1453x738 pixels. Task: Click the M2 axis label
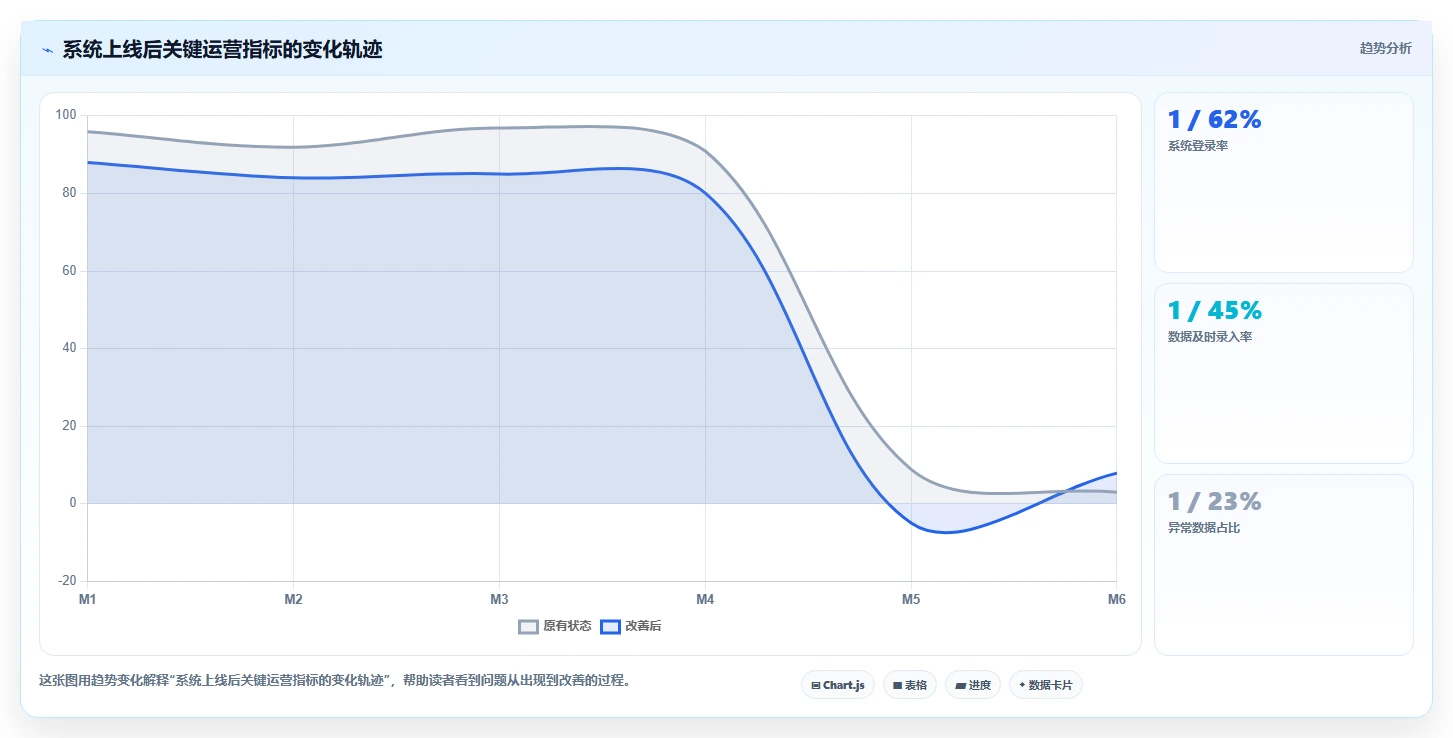(293, 599)
